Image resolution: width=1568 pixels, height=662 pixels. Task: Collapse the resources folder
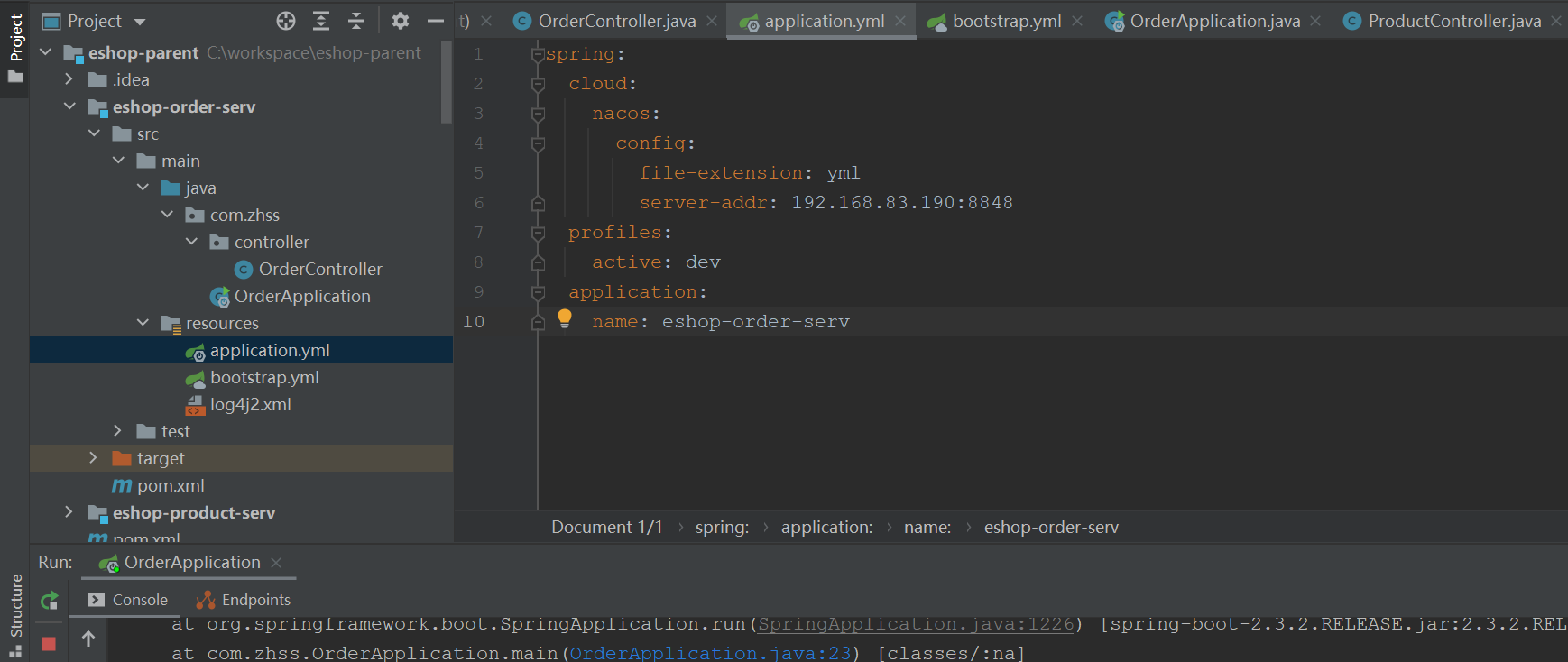coord(143,323)
